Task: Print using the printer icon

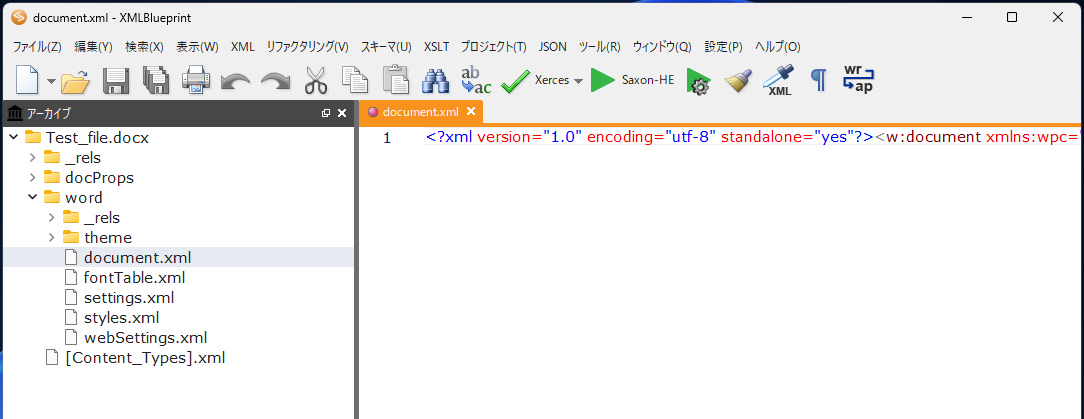Action: pos(196,81)
